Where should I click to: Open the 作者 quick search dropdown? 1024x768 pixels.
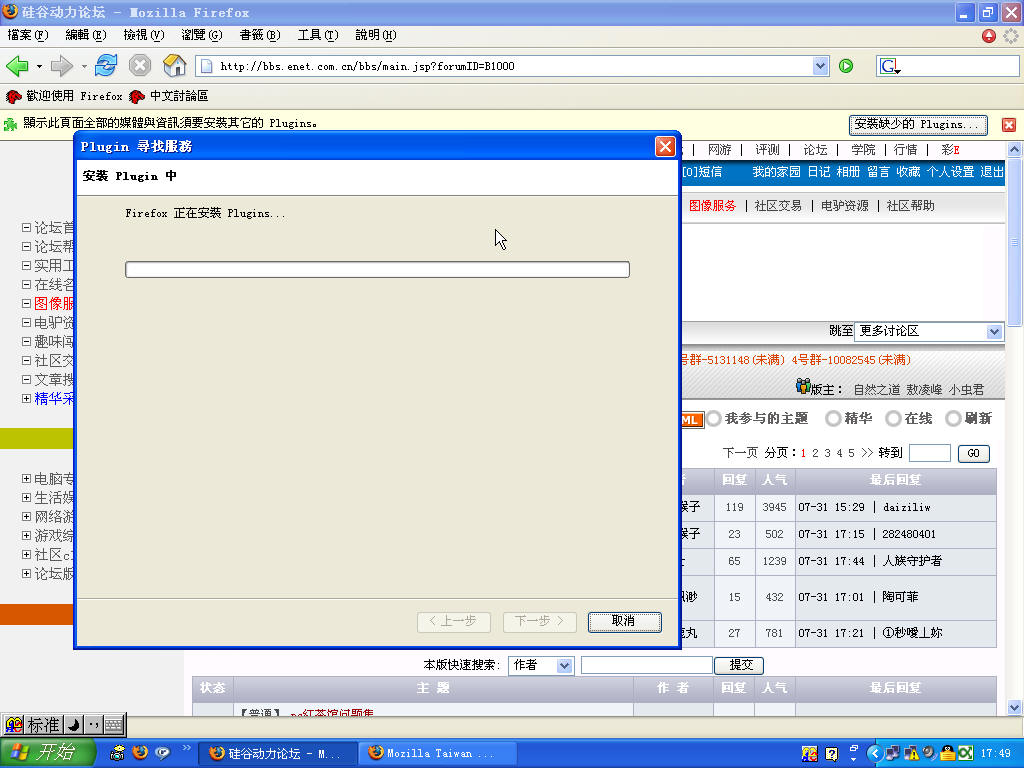pyautogui.click(x=541, y=665)
